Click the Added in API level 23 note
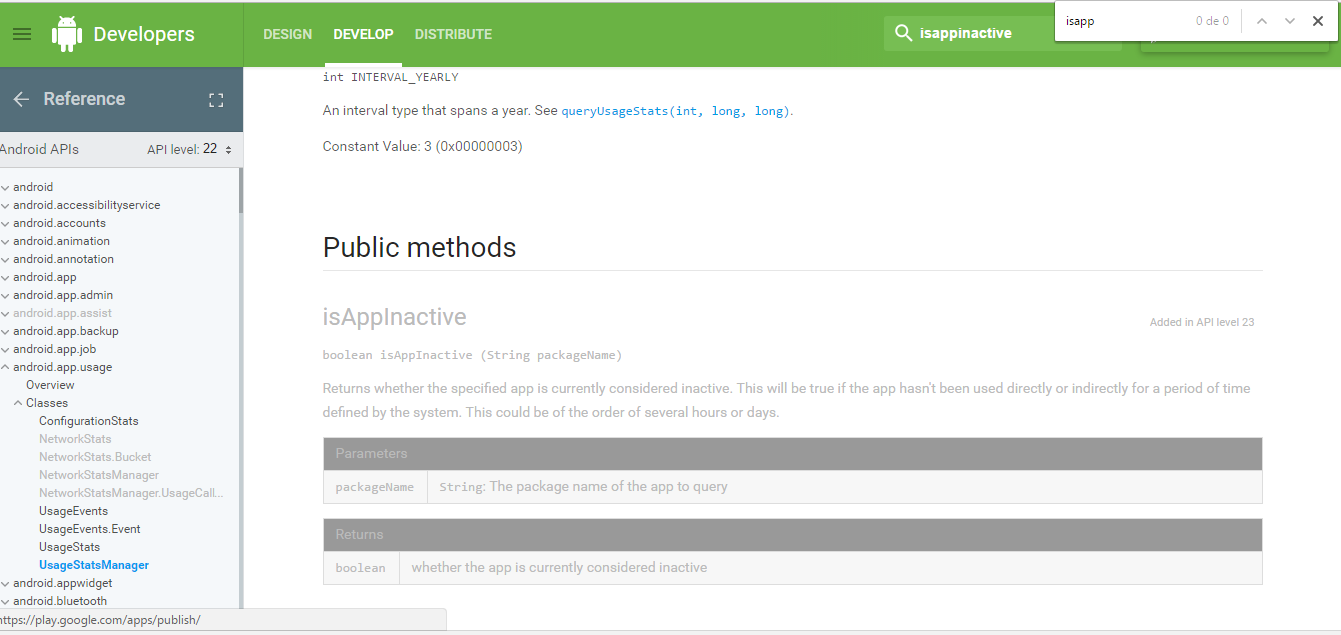Viewport: 1341px width, 635px height. 1202,322
